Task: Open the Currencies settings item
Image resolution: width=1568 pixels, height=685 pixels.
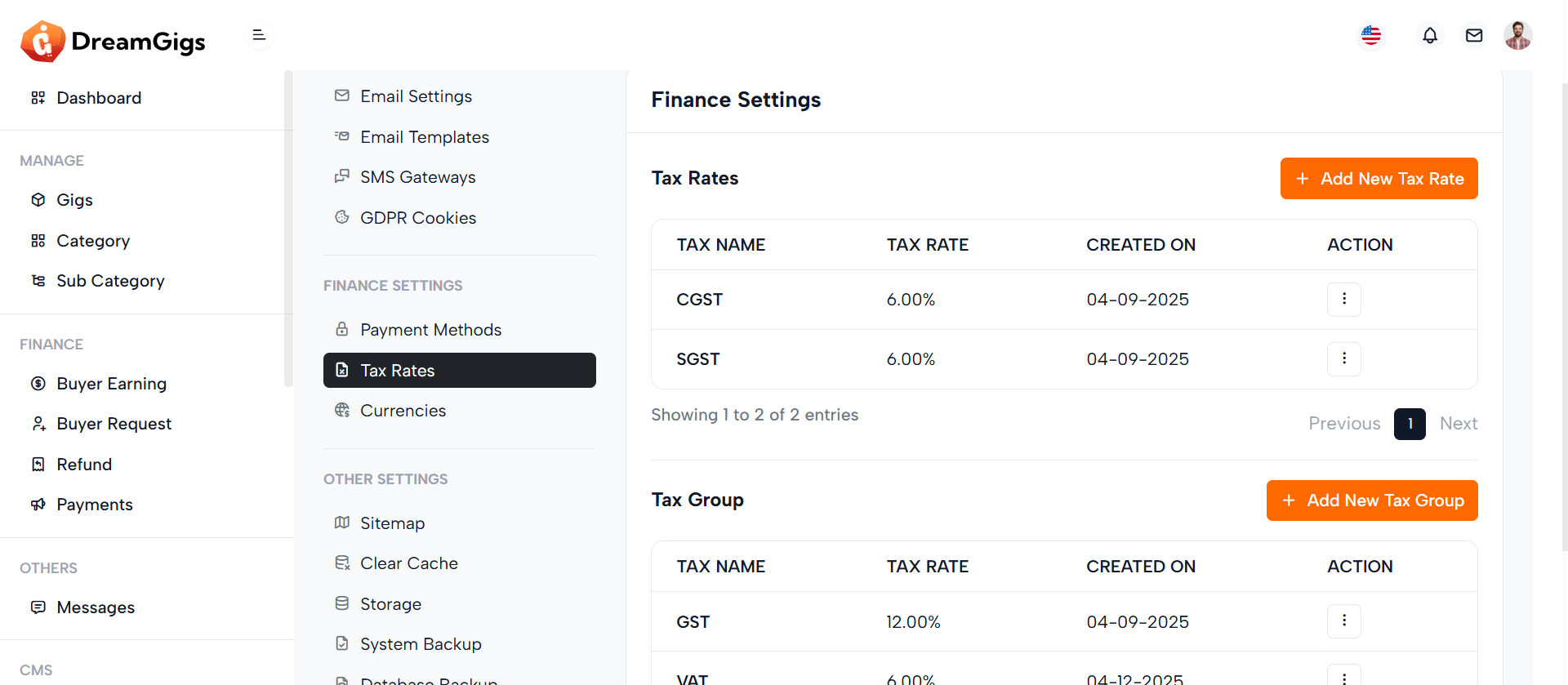Action: [403, 411]
